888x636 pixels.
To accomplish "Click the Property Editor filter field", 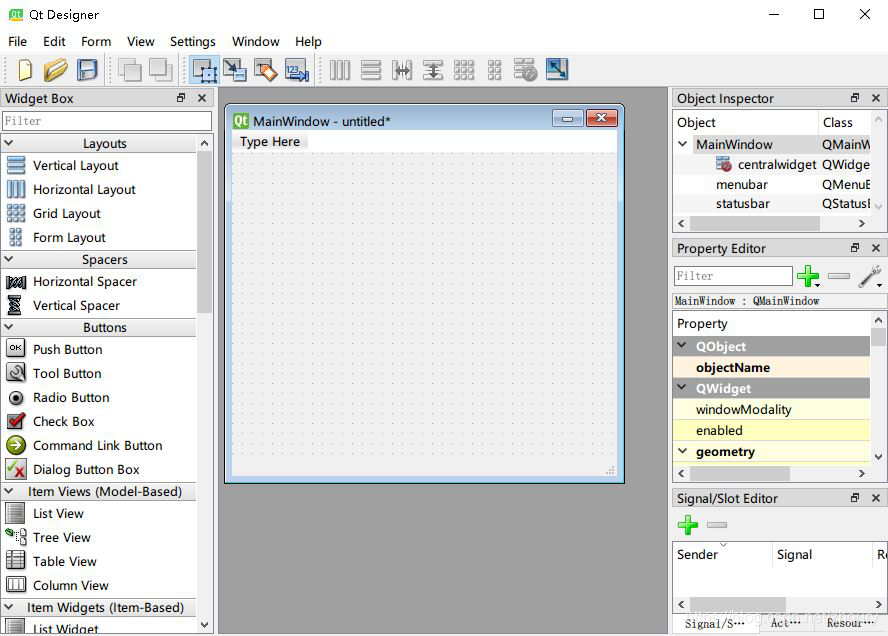I will click(x=733, y=276).
